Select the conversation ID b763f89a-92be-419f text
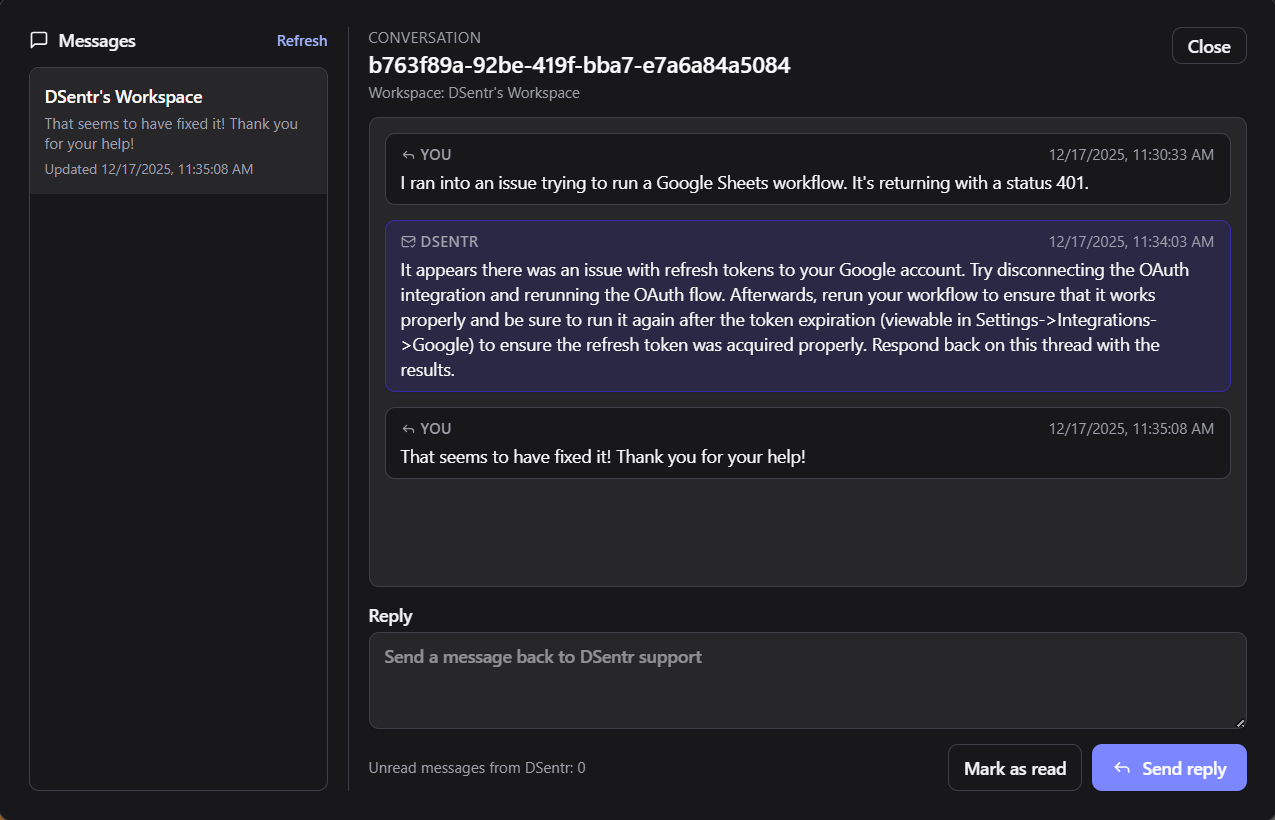Viewport: 1275px width, 820px height. point(580,66)
